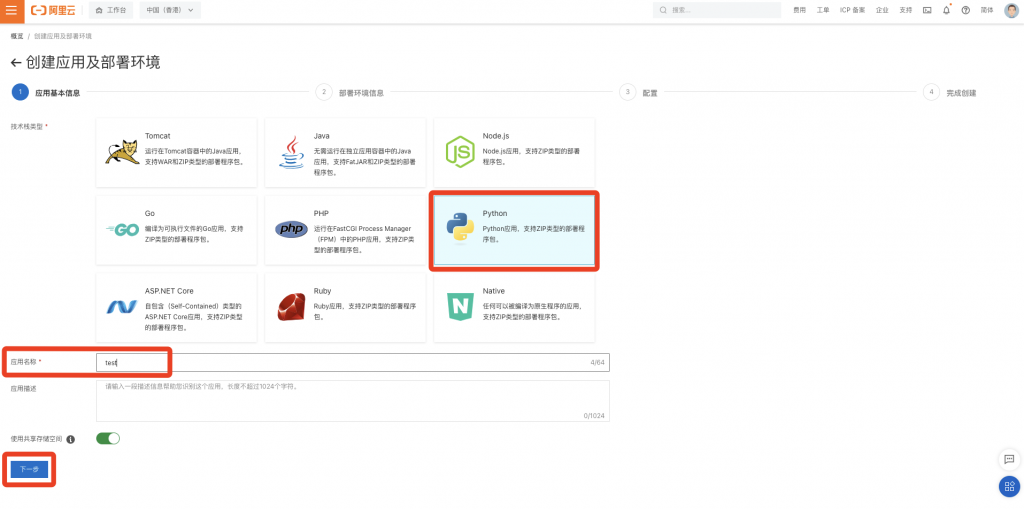The width and height of the screenshot is (1024, 509).
Task: Click the 下一步 next button
Action: click(x=29, y=469)
